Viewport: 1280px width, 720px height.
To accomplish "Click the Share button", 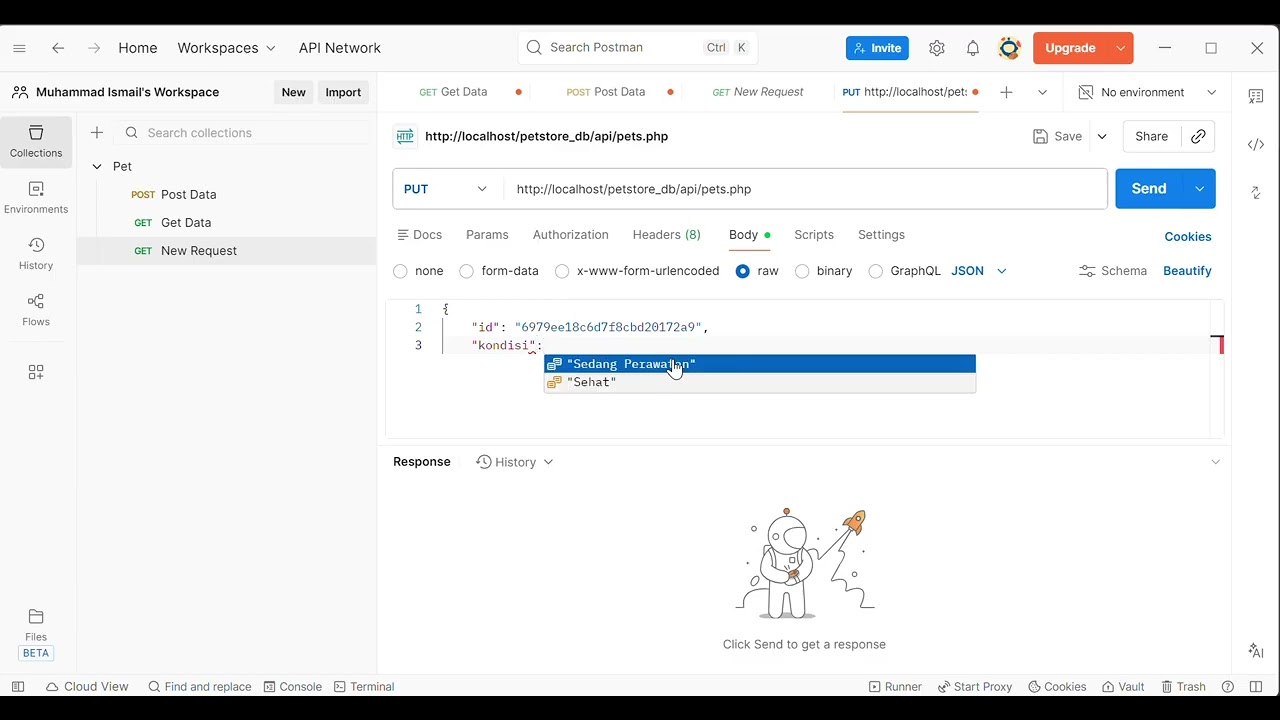I will [x=1152, y=137].
